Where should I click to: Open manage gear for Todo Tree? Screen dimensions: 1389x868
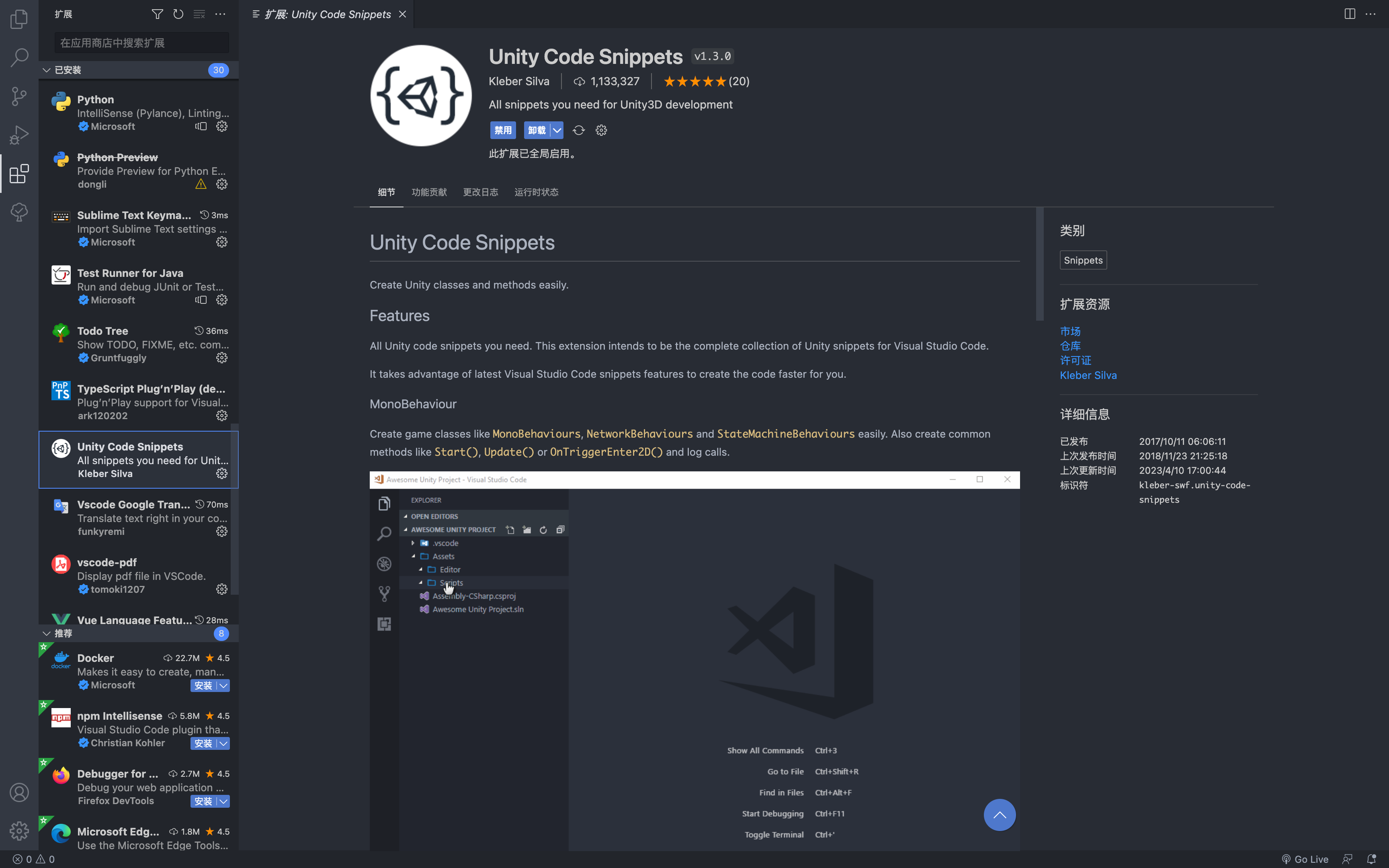pyautogui.click(x=222, y=358)
